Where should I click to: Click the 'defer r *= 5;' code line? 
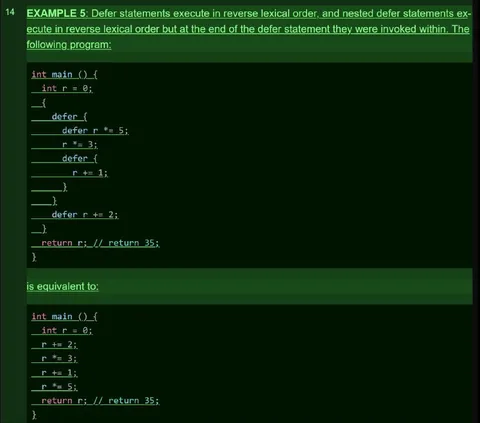95,130
